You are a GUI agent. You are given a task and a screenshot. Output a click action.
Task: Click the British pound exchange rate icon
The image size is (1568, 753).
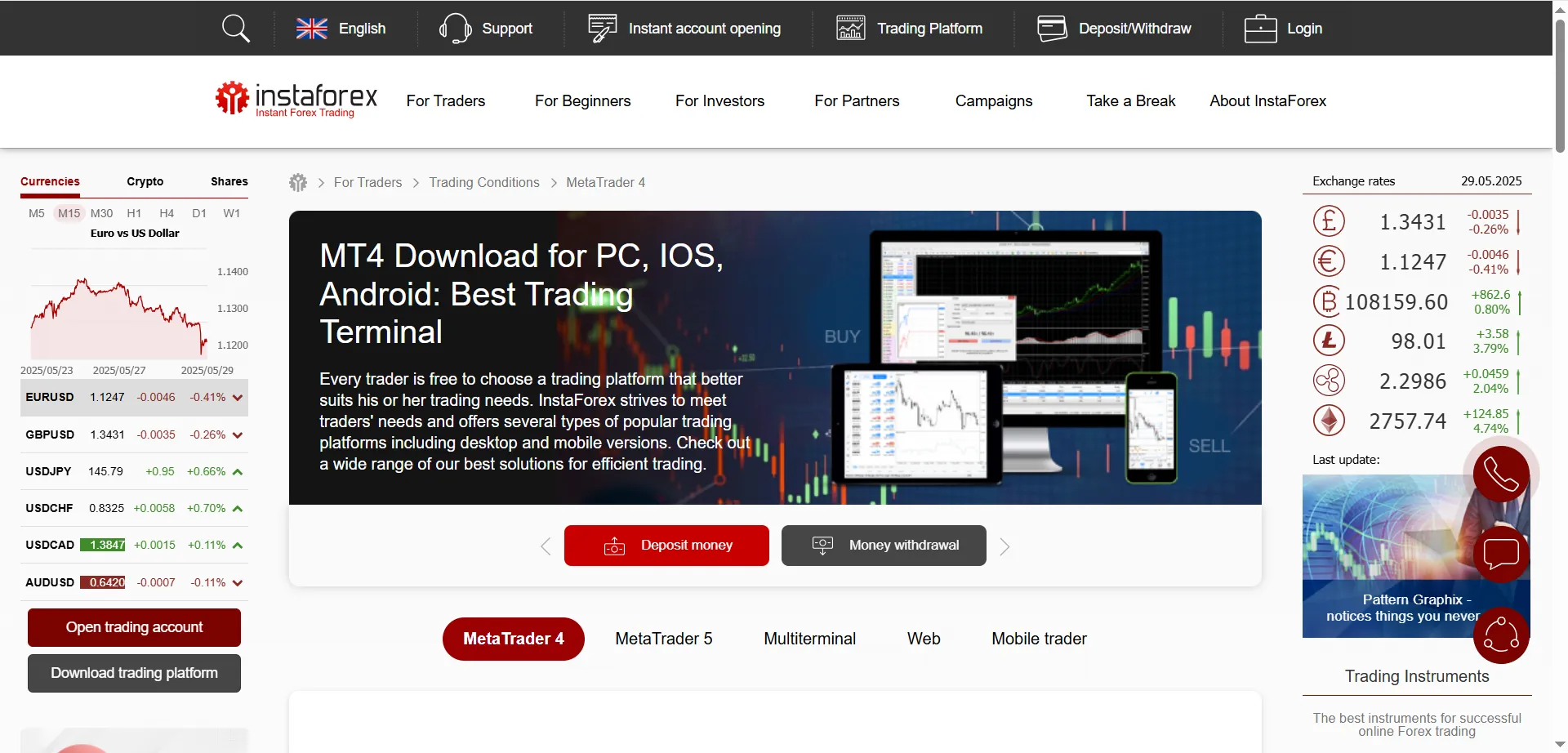[x=1329, y=221]
